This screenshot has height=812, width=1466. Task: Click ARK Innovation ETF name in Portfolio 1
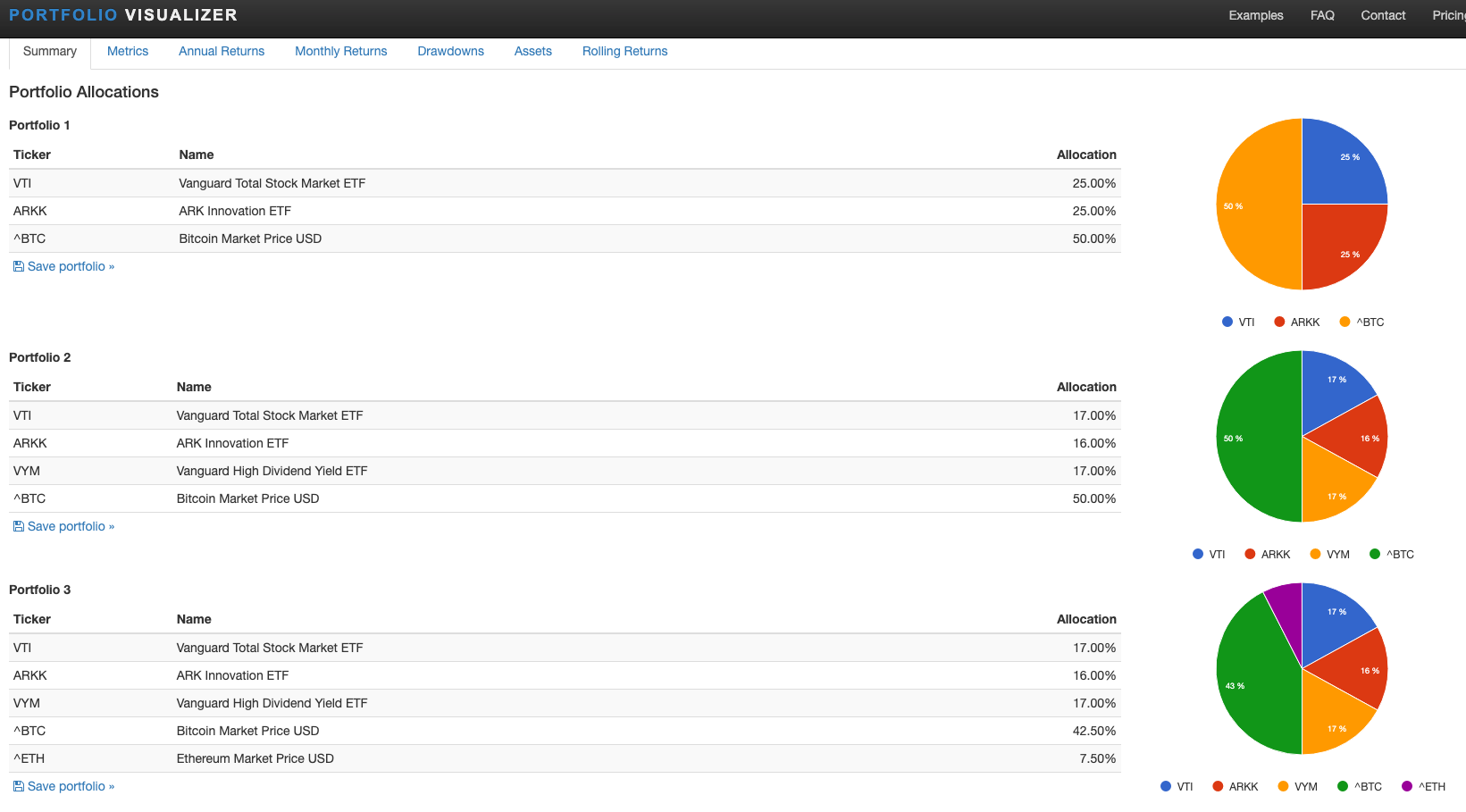(235, 211)
